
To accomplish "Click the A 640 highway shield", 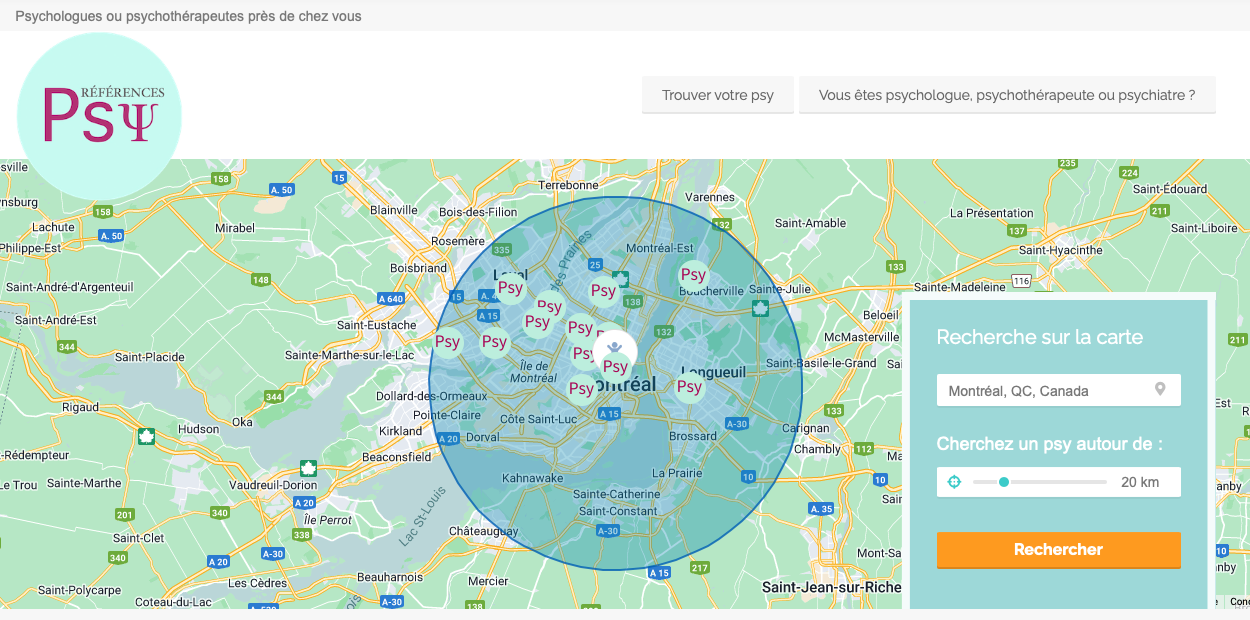I will click(x=391, y=299).
